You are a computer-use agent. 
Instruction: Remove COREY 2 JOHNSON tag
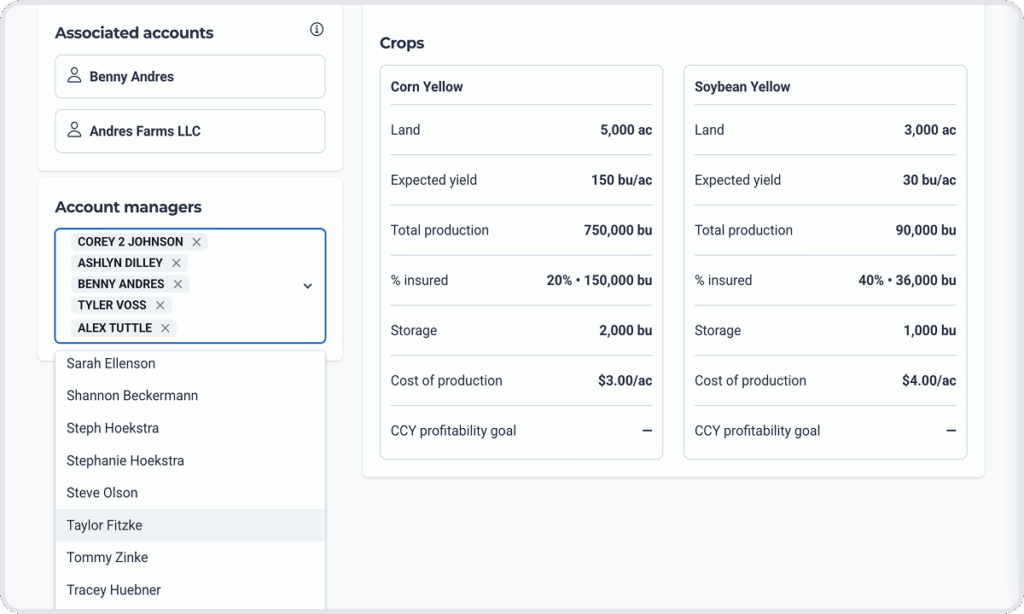click(197, 242)
